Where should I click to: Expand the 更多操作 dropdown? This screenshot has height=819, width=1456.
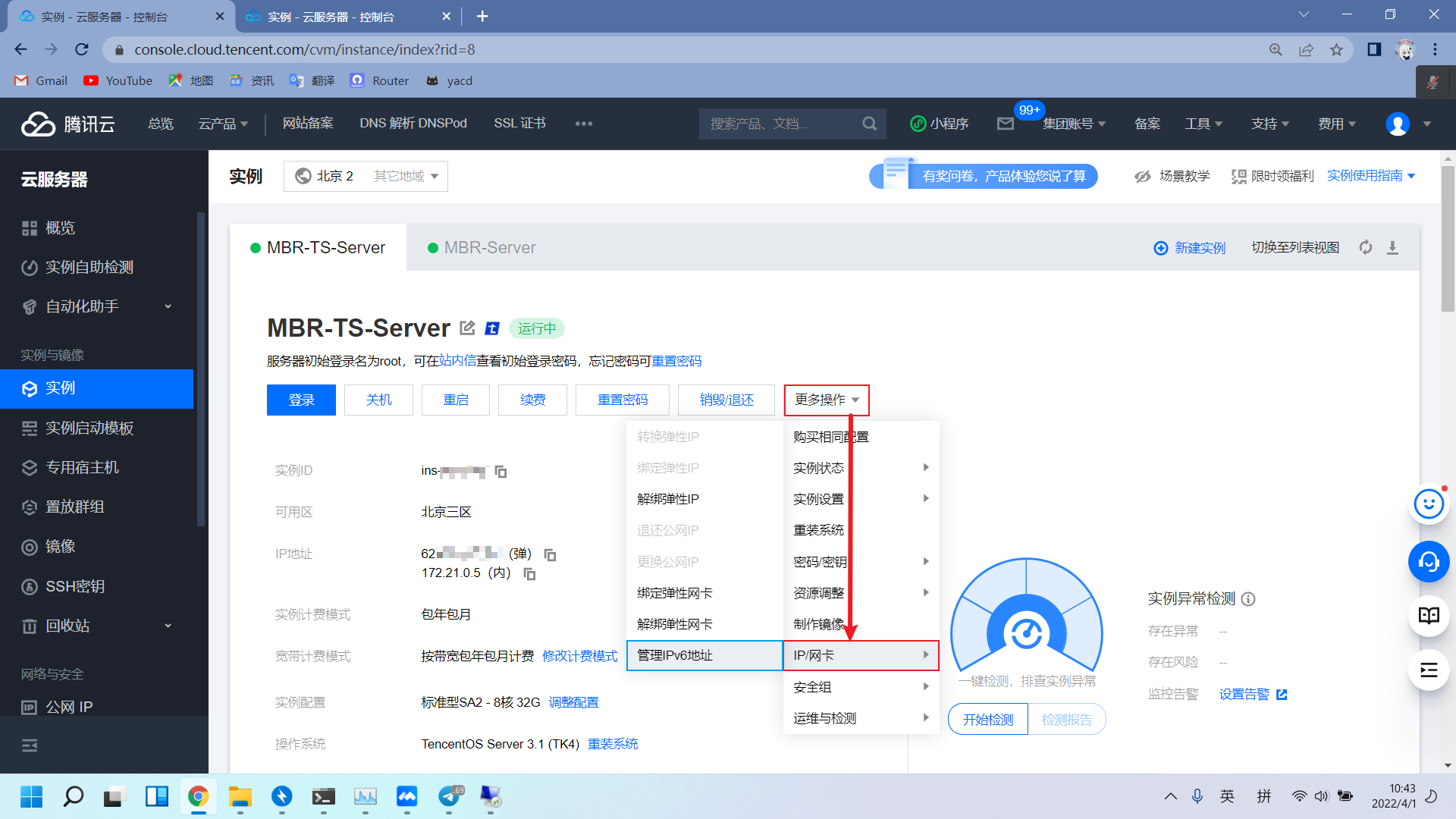point(827,400)
